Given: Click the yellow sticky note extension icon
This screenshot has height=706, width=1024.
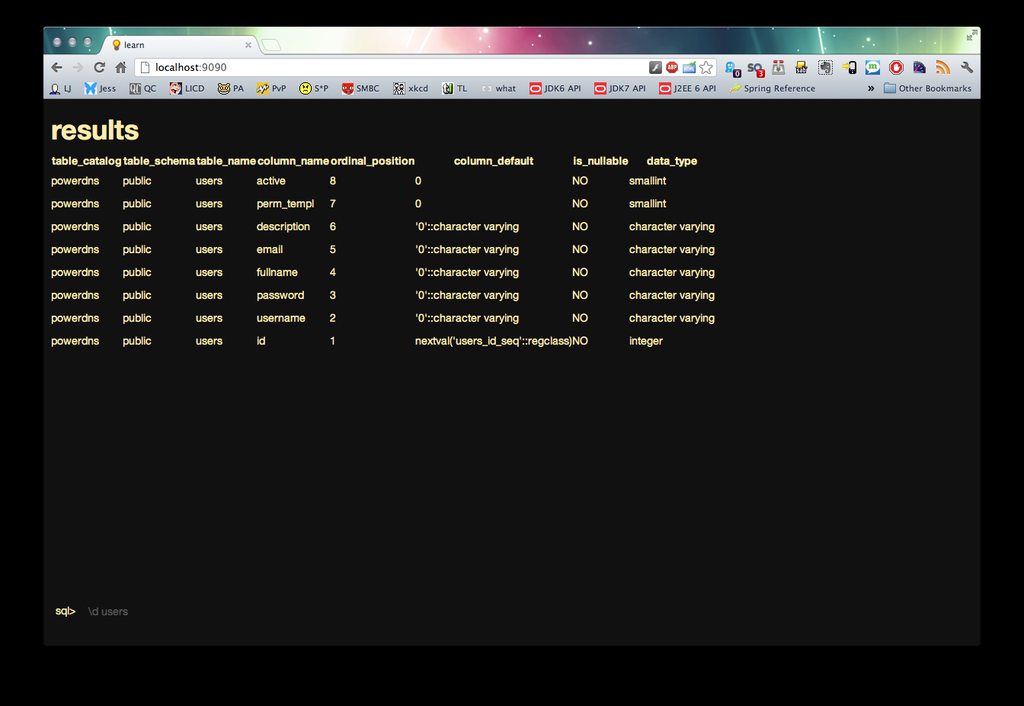Looking at the screenshot, I should click(801, 67).
